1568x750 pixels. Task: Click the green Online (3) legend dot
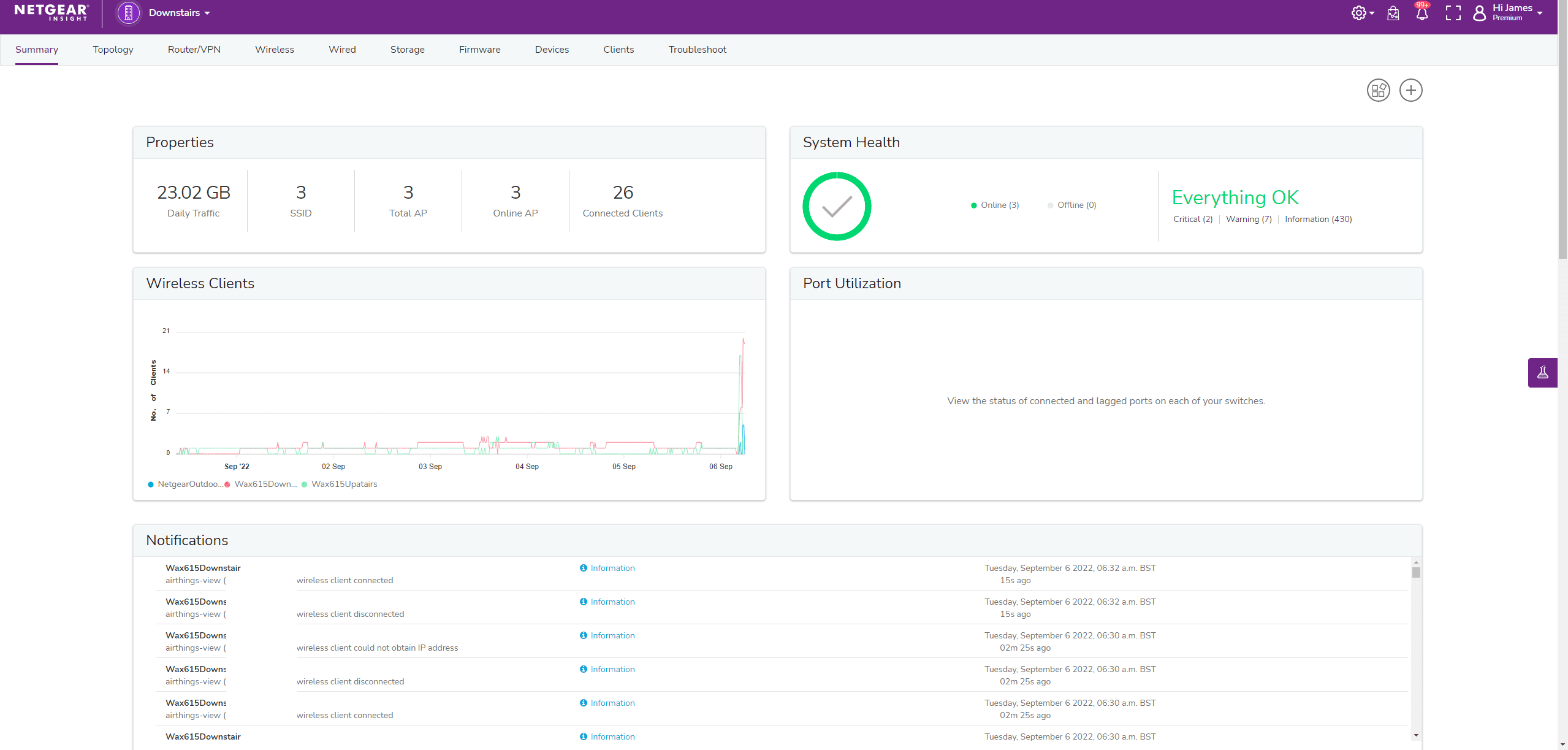(x=973, y=205)
